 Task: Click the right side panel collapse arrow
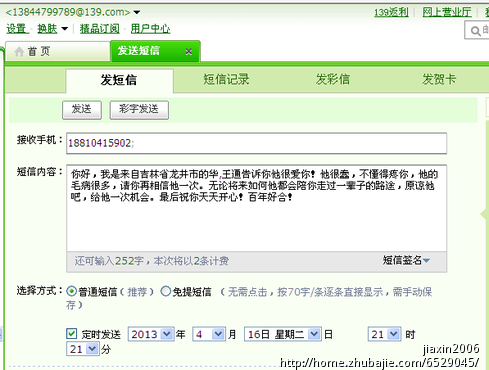click(x=484, y=214)
